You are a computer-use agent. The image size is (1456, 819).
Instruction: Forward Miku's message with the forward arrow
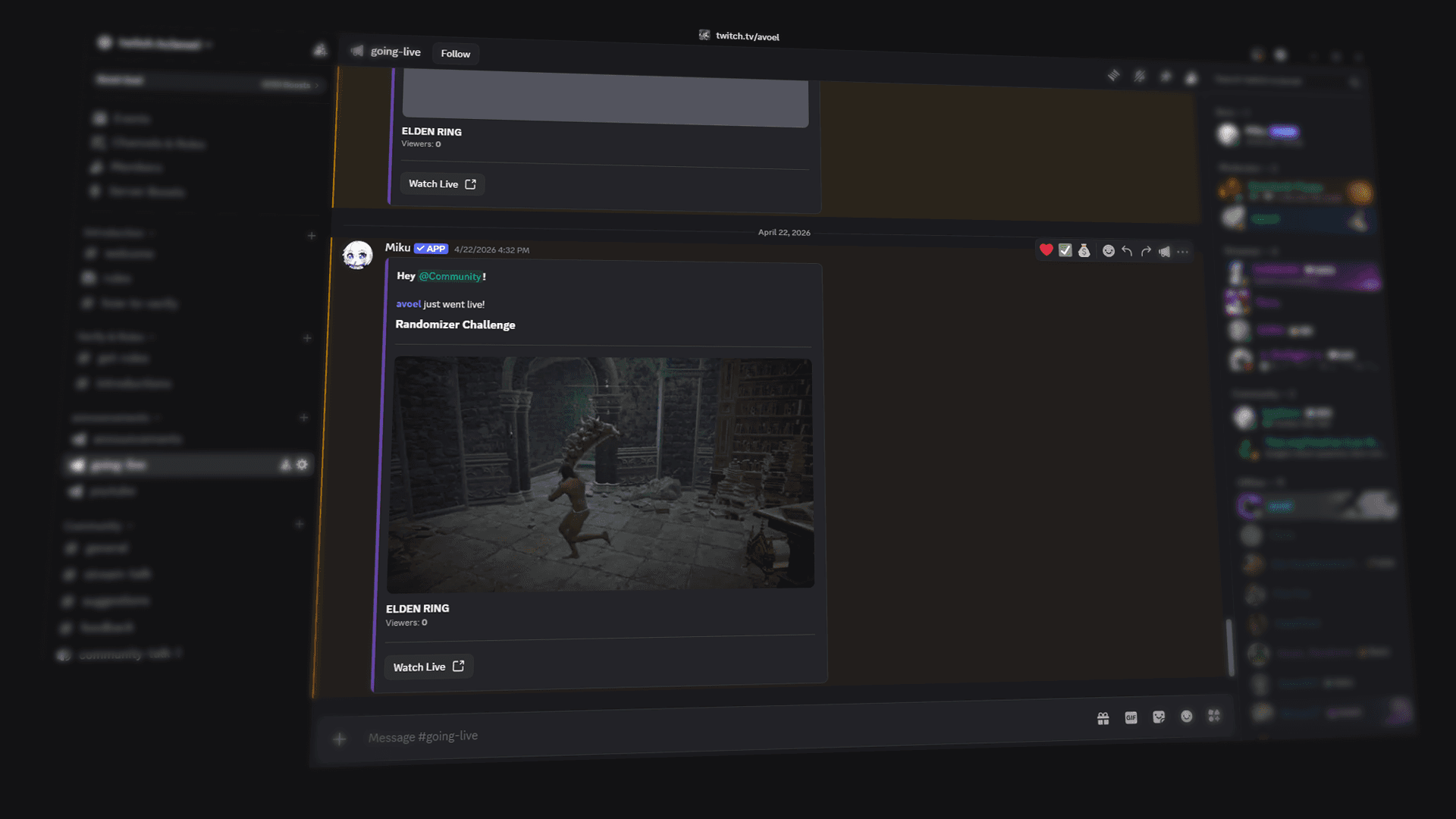point(1146,251)
